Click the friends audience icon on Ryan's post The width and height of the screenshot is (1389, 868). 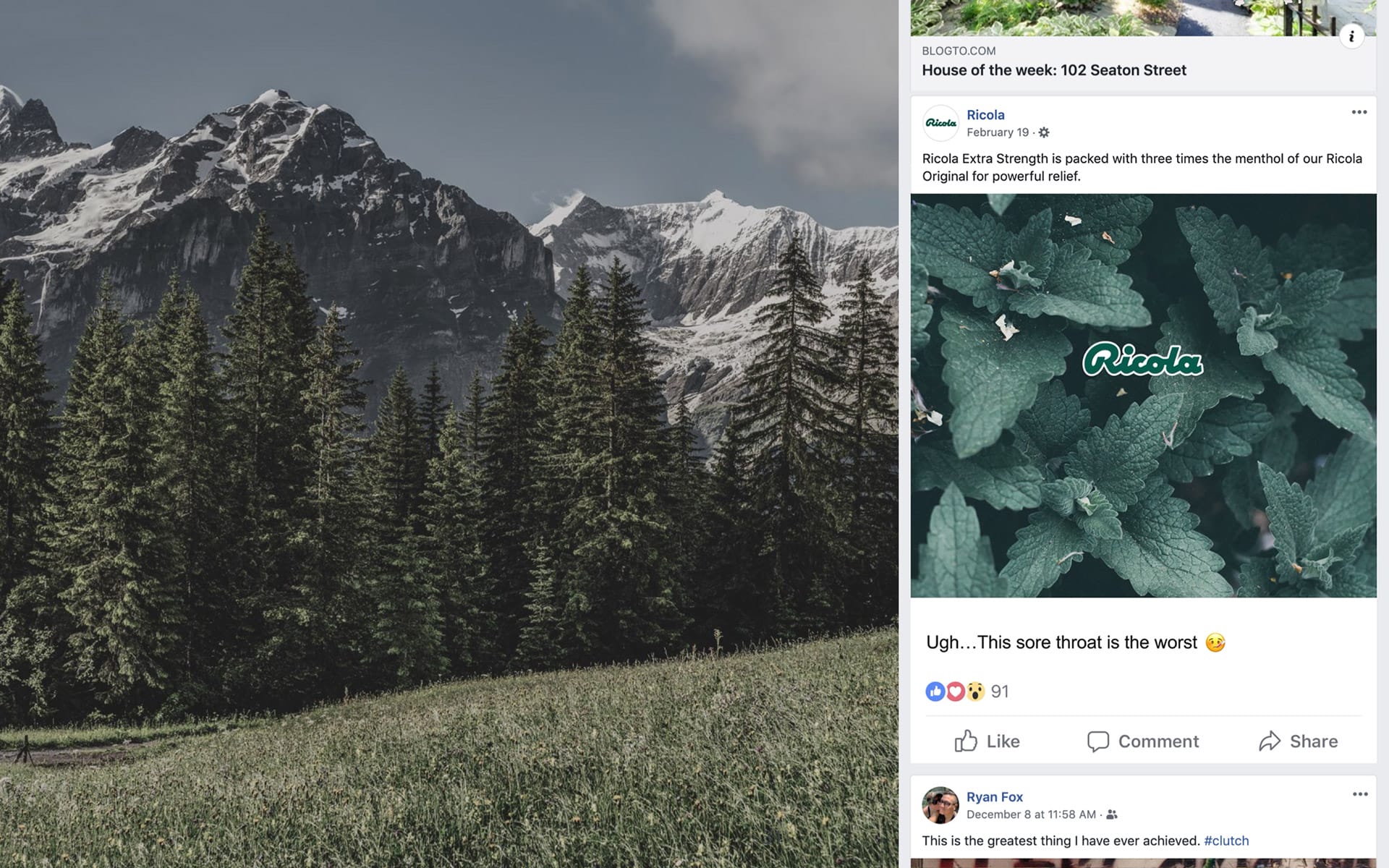(x=1112, y=814)
